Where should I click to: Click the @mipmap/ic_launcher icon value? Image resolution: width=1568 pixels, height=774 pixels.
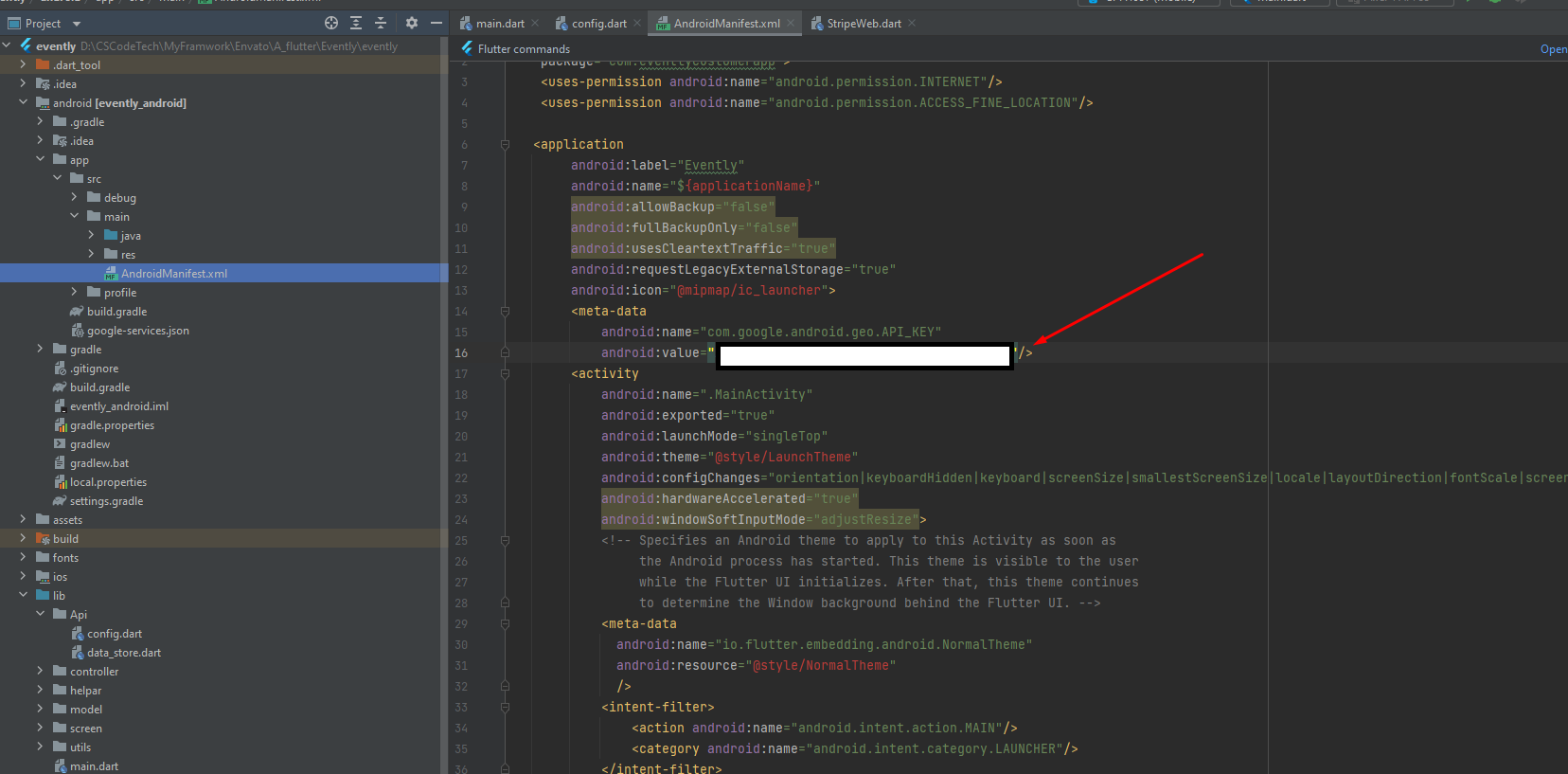click(x=748, y=291)
